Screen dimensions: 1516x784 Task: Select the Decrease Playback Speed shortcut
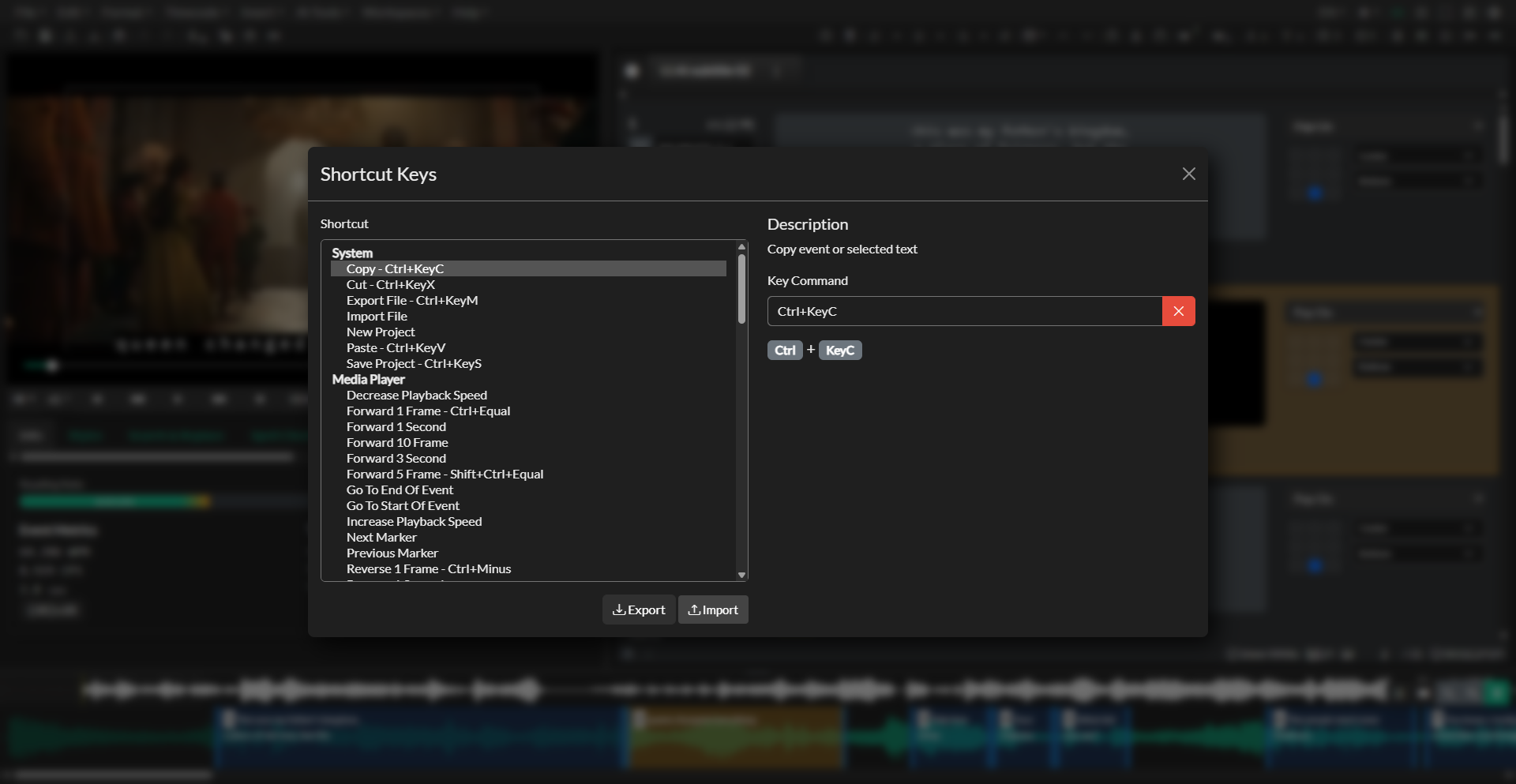[x=417, y=395]
